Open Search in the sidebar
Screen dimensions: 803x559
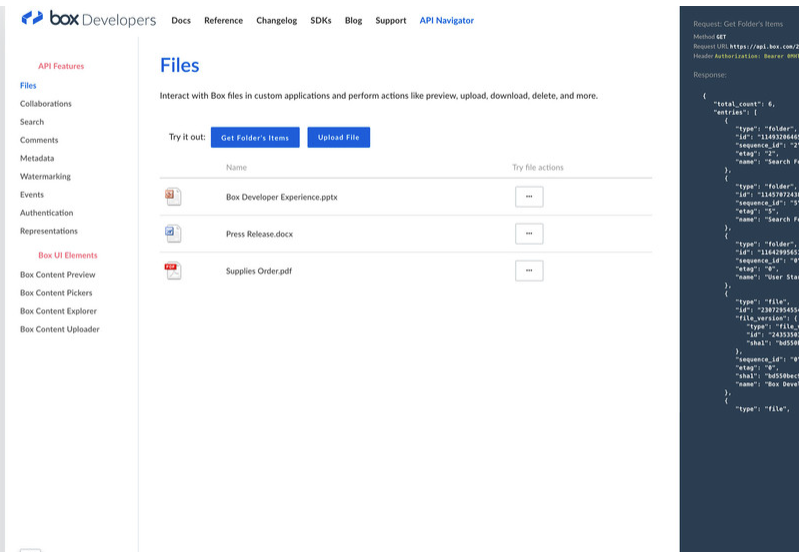tap(32, 122)
